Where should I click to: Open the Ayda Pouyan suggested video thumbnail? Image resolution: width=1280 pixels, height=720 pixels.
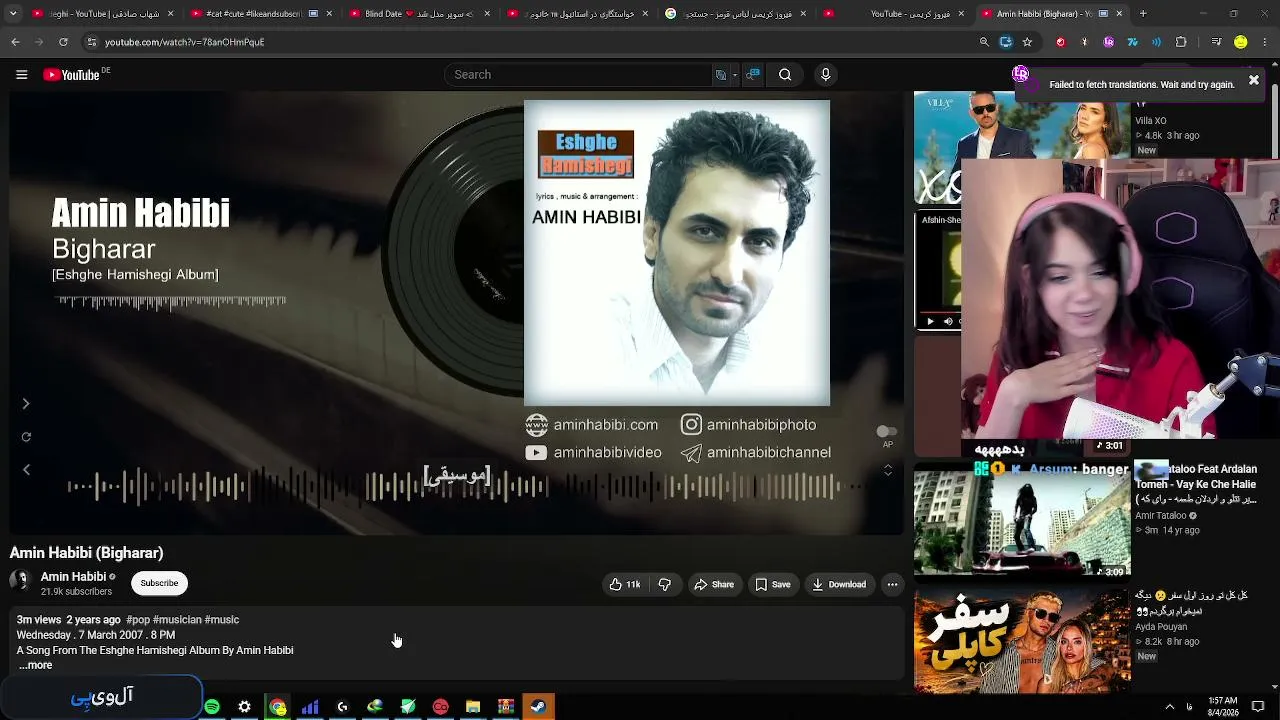[x=1022, y=641]
